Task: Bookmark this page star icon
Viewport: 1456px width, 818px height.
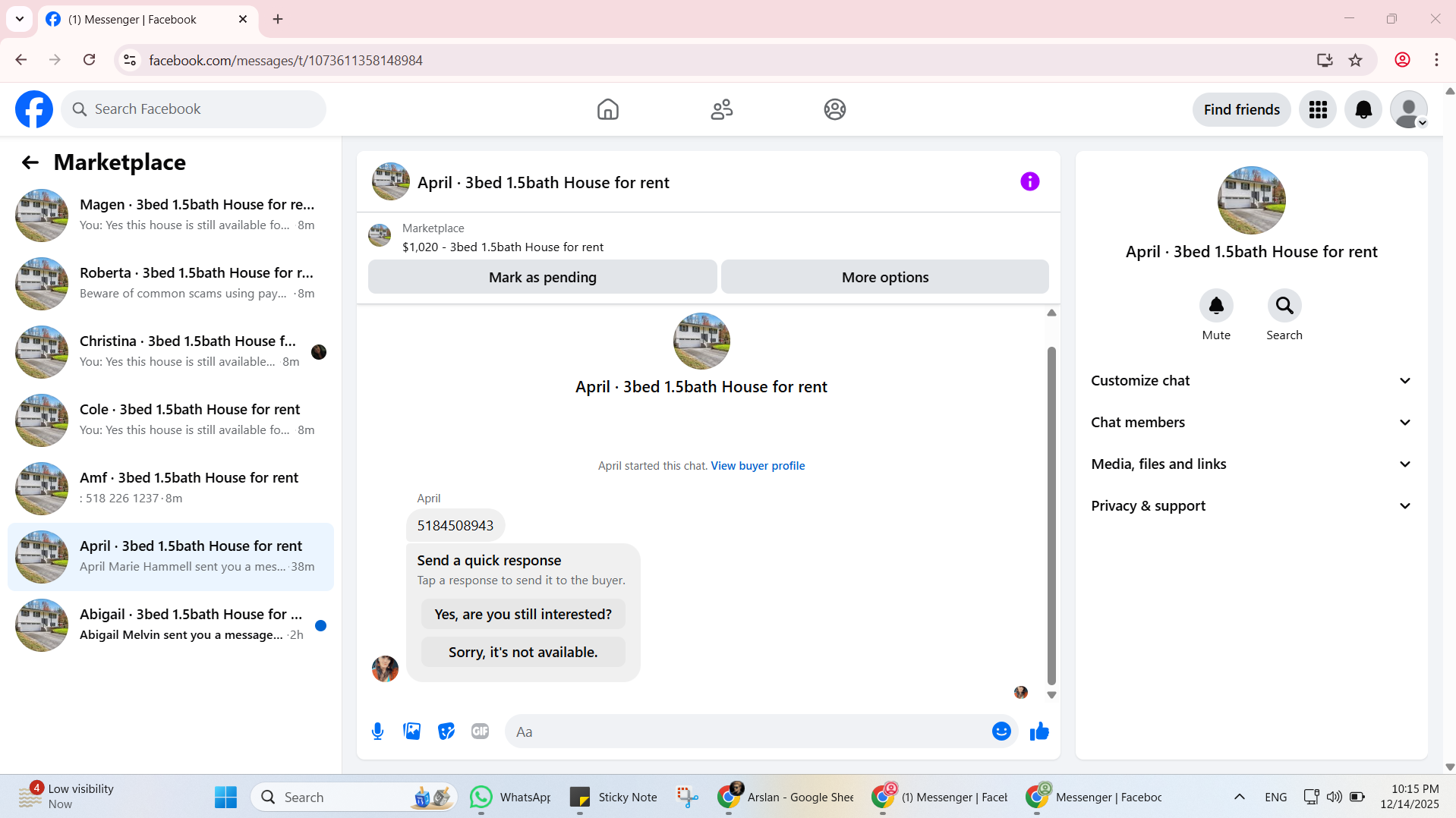Action: pos(1356,60)
